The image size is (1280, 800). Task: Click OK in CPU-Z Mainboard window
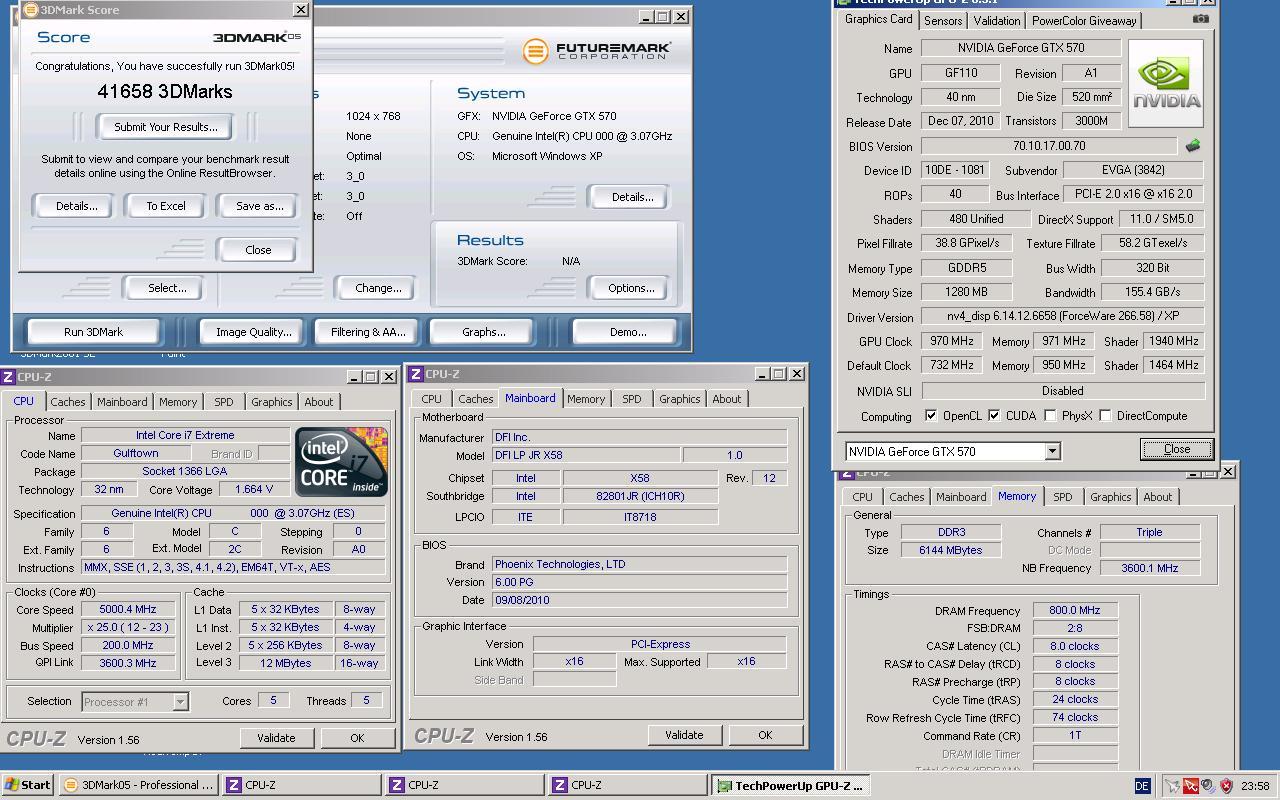(x=764, y=735)
